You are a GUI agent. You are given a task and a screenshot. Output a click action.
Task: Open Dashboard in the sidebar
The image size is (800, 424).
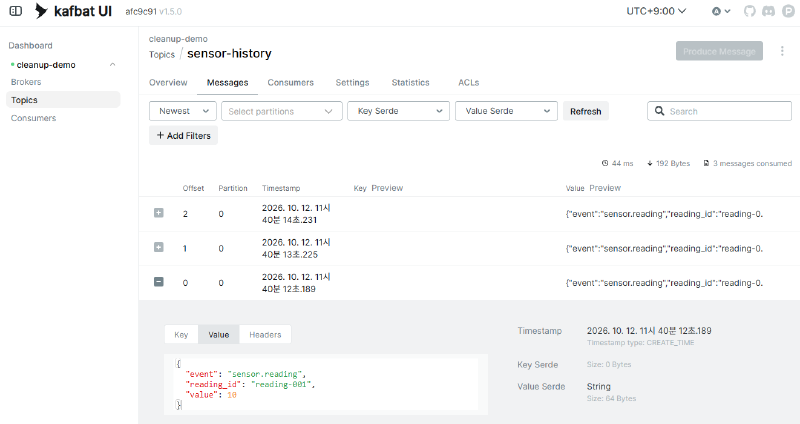[x=30, y=45]
